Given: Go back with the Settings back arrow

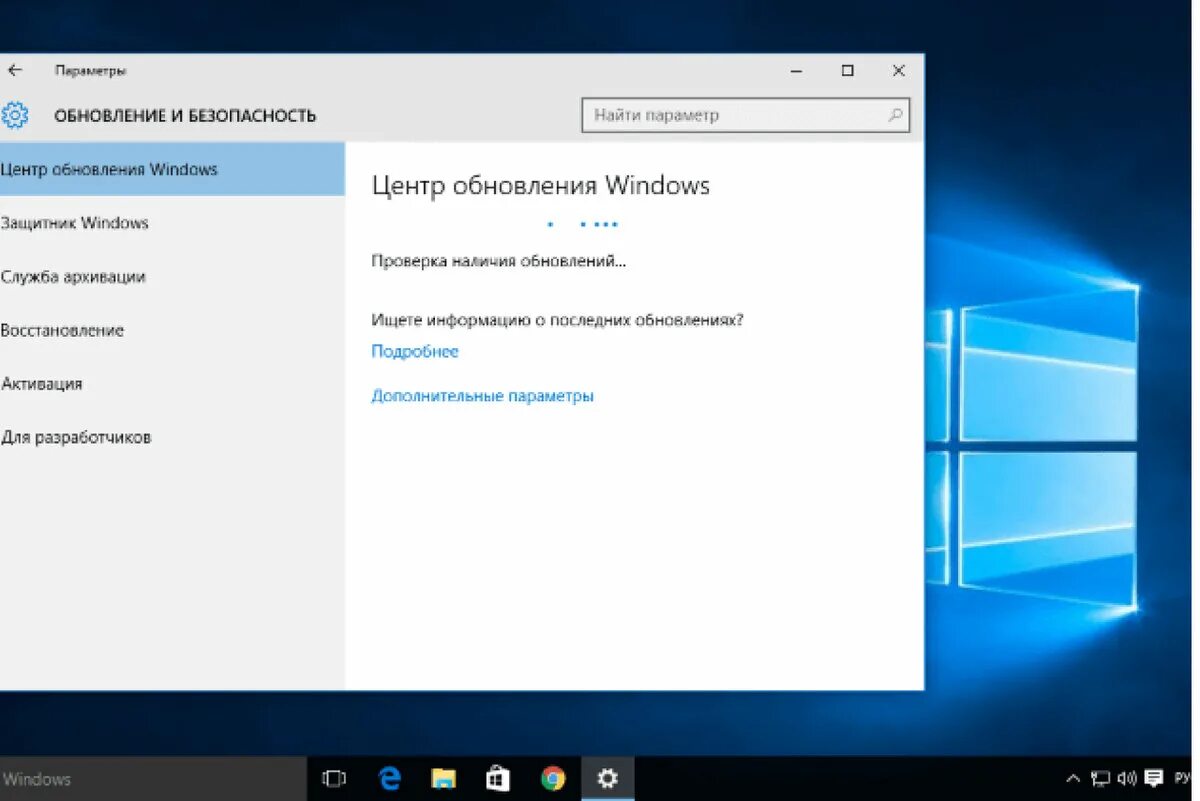Looking at the screenshot, I should pos(14,71).
